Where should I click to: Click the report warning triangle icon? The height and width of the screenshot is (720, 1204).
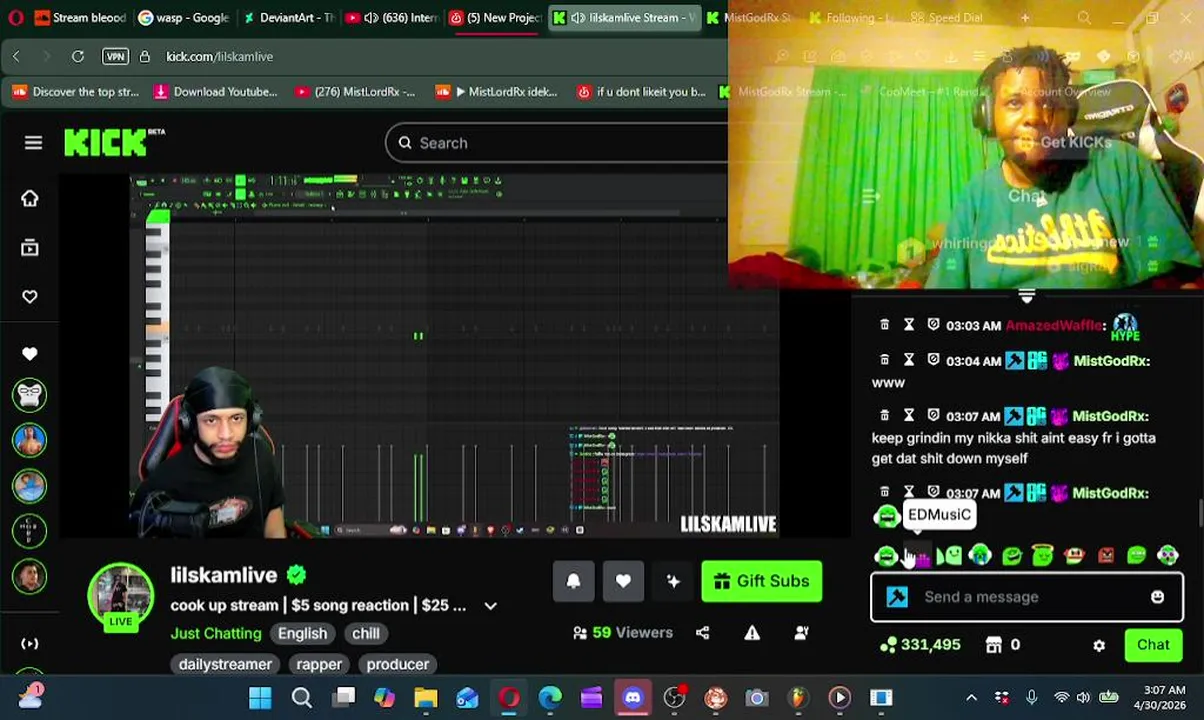(752, 632)
